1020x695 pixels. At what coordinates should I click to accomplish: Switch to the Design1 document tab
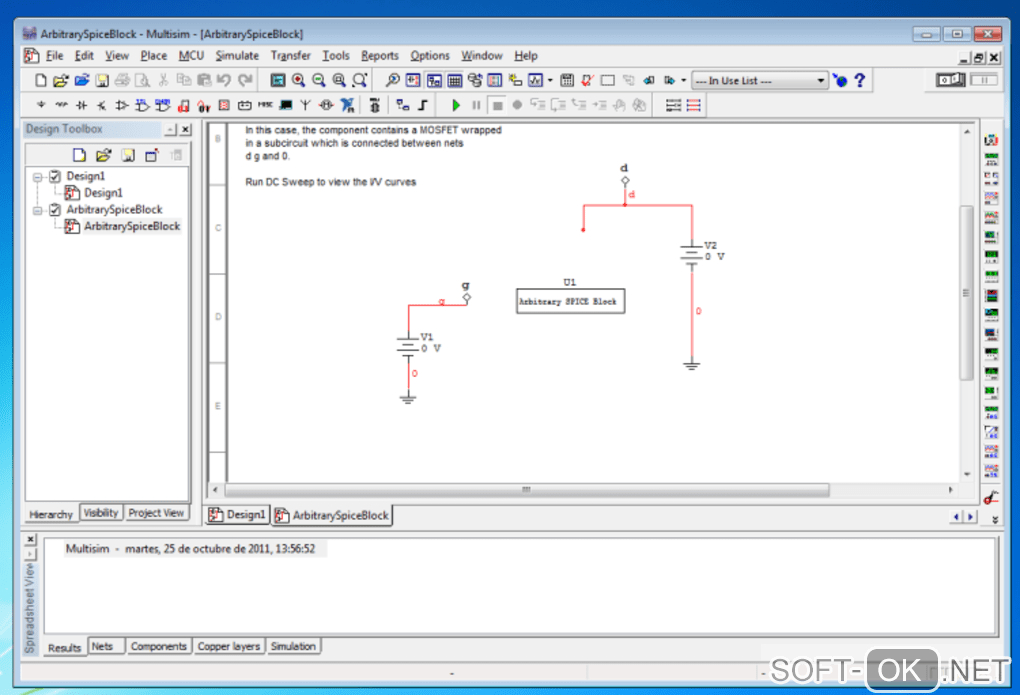click(x=237, y=515)
